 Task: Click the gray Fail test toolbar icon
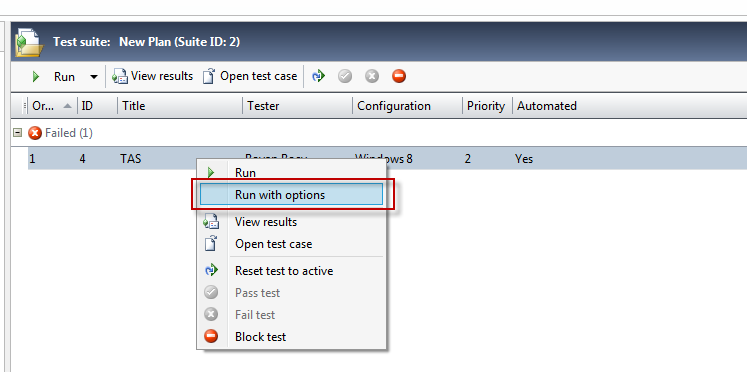pos(372,76)
